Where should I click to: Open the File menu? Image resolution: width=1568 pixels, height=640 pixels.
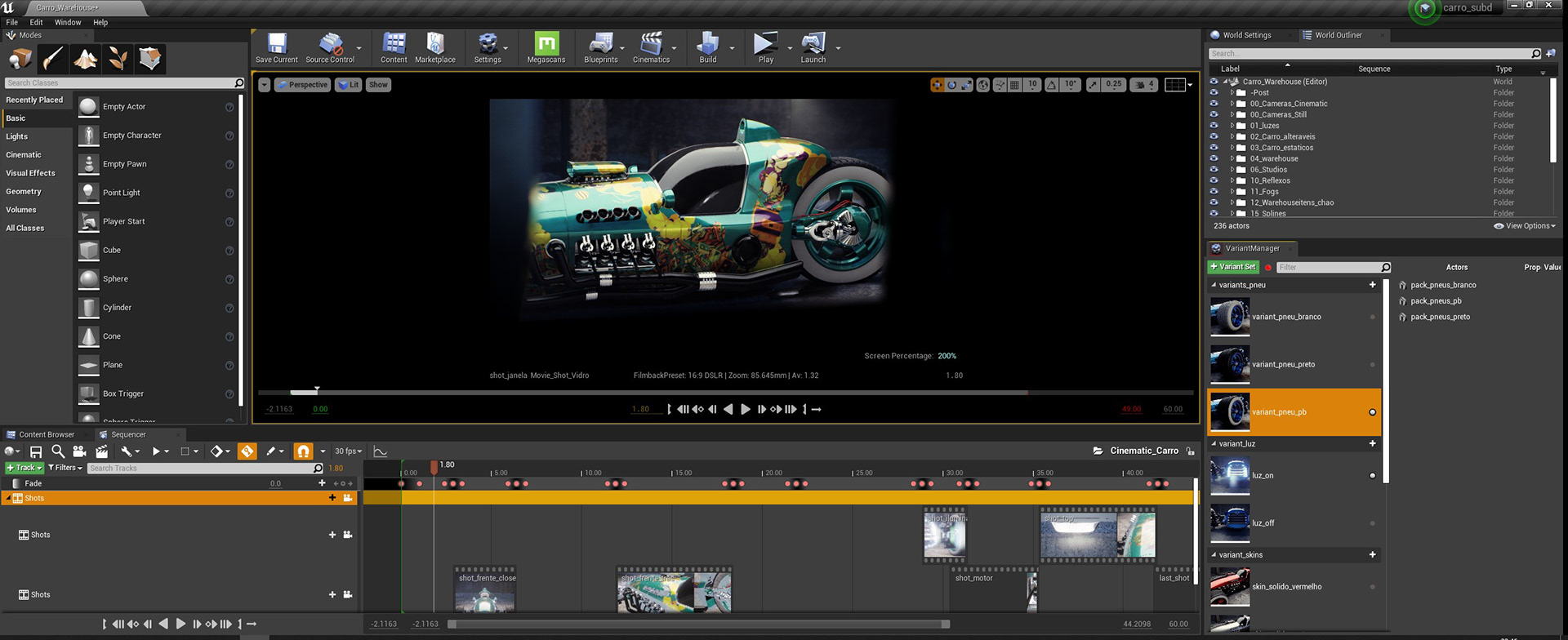(12, 22)
